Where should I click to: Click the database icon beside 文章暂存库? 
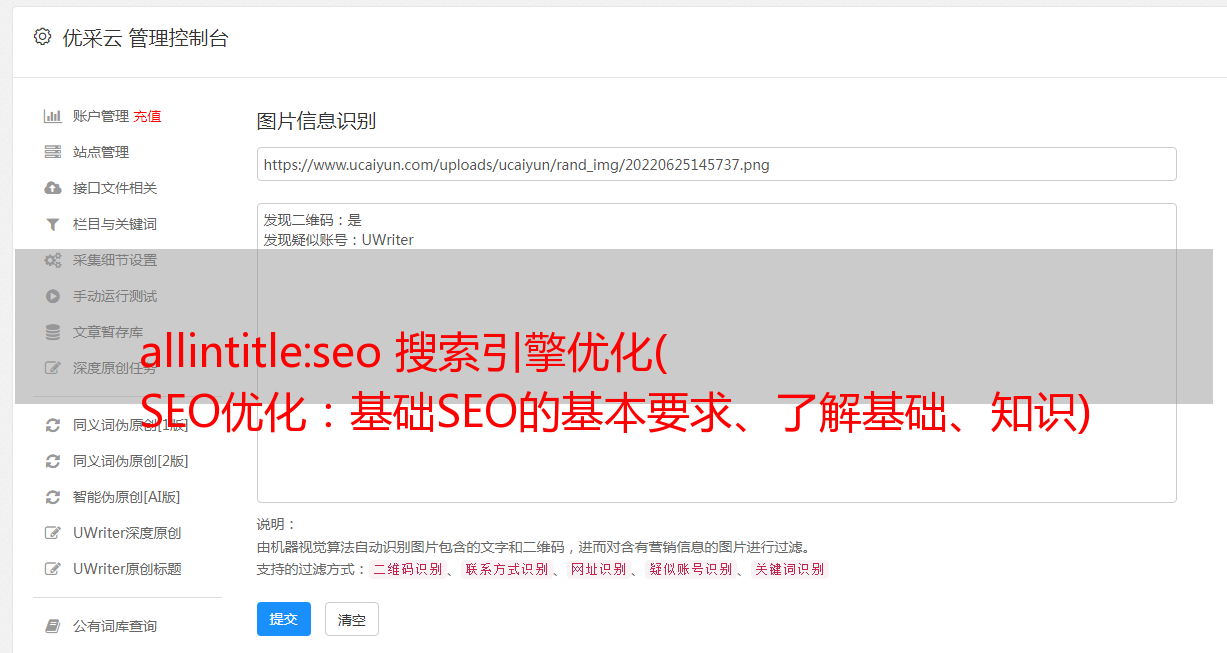click(x=53, y=332)
